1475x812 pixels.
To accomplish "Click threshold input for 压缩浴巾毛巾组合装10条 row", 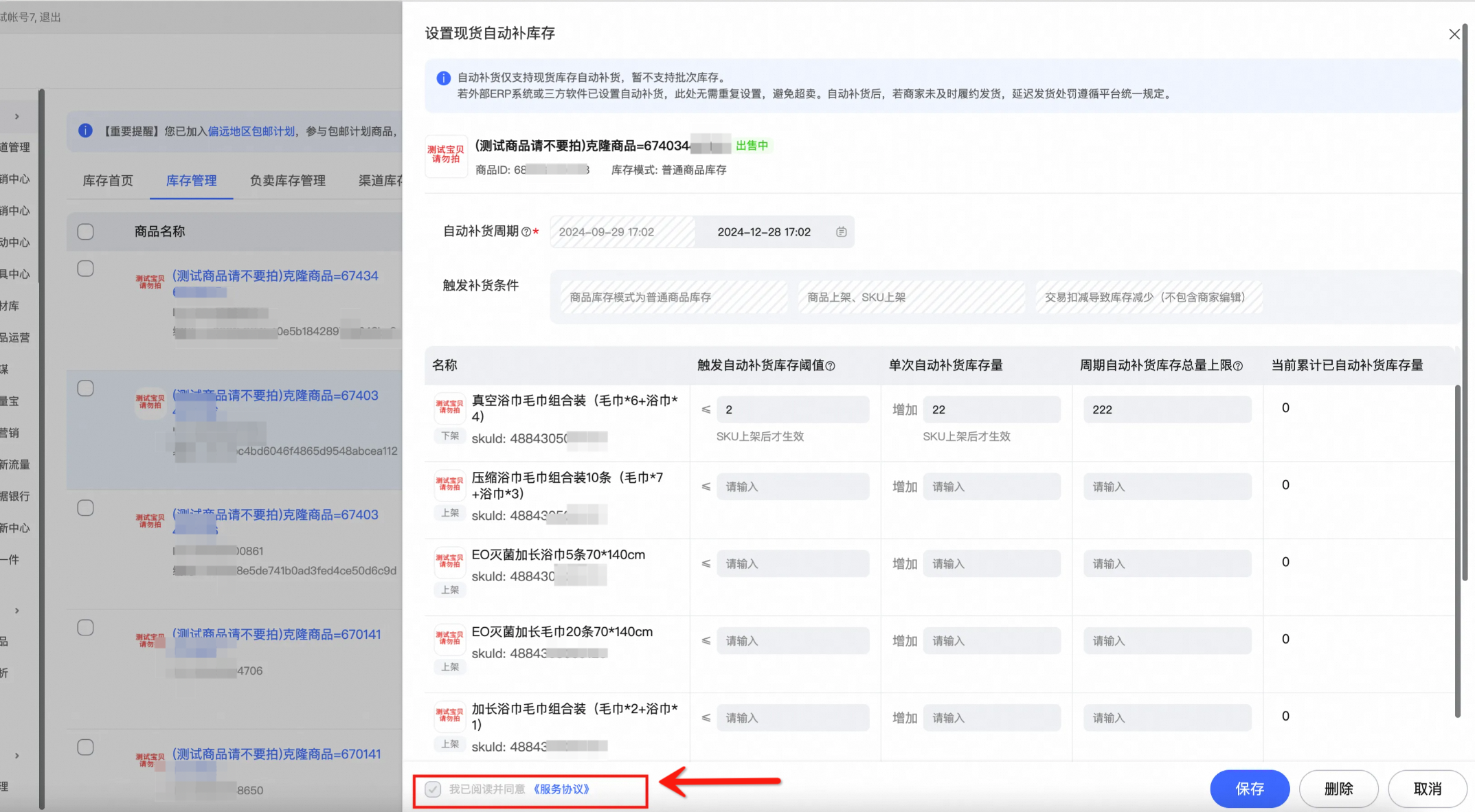I will (792, 486).
